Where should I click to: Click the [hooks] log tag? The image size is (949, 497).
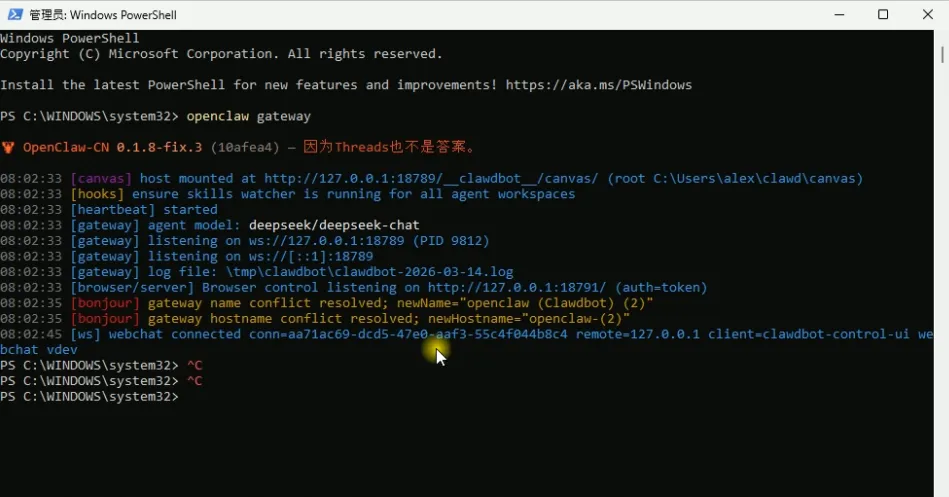[x=97, y=194]
